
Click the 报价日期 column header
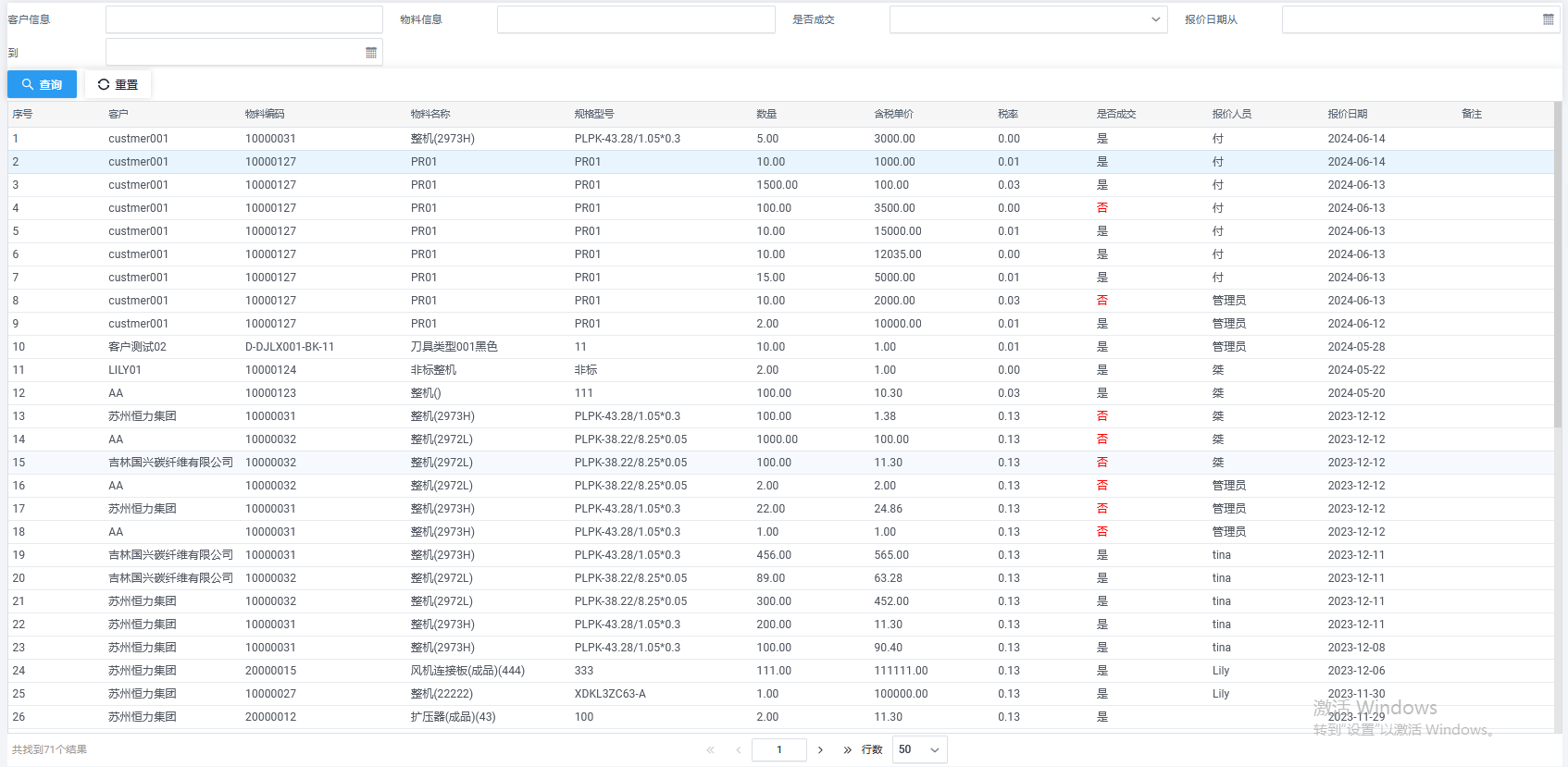tap(1347, 114)
